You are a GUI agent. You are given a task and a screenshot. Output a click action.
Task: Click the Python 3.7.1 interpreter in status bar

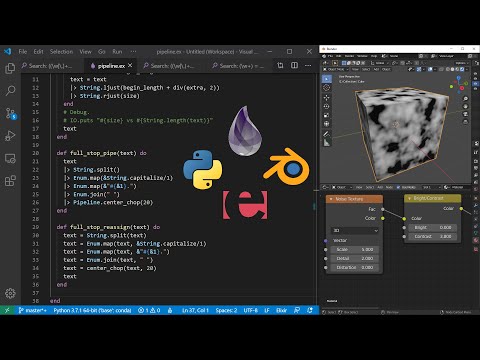pyautogui.click(x=92, y=310)
